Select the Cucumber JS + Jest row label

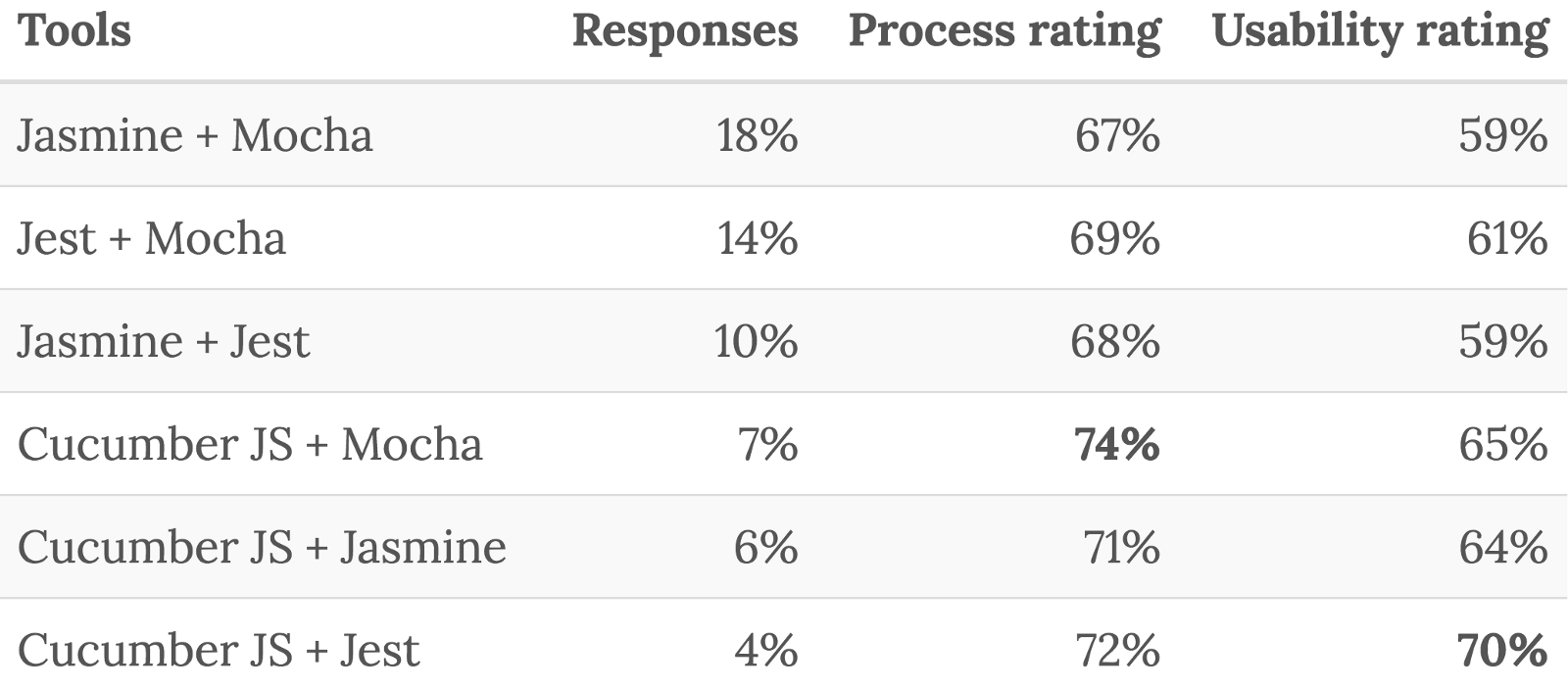click(x=219, y=651)
